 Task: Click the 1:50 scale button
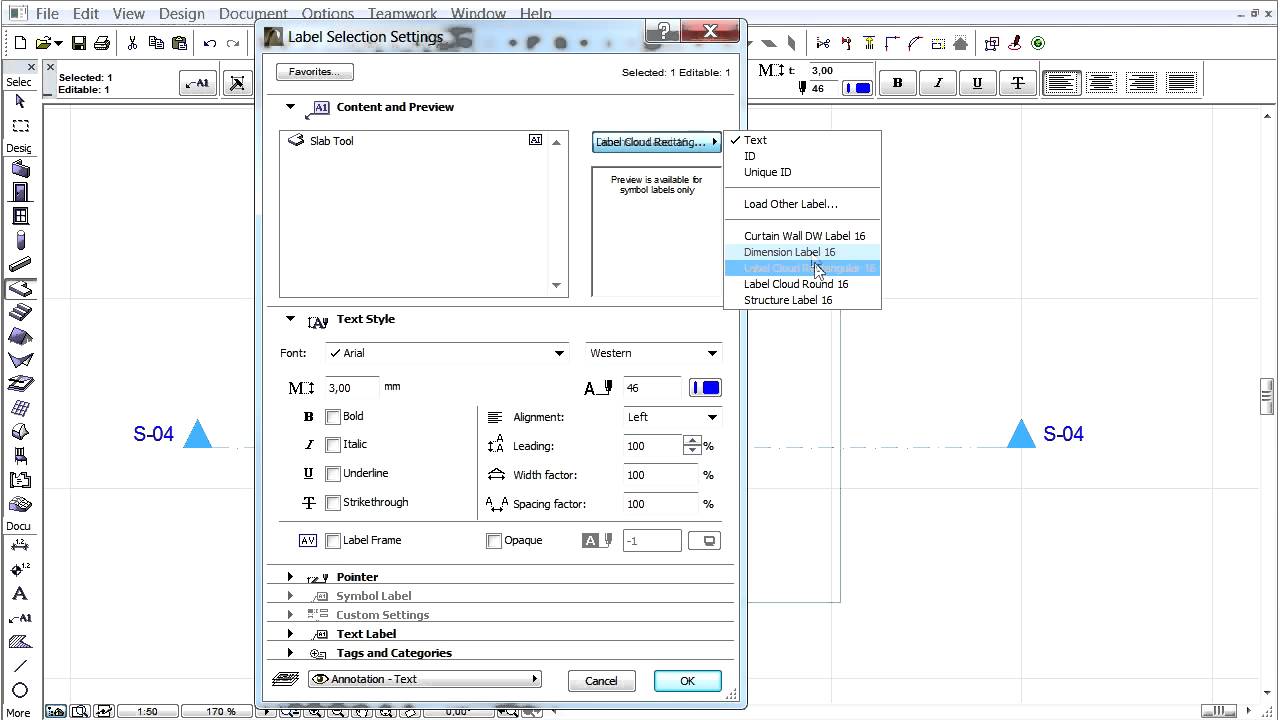(x=147, y=712)
